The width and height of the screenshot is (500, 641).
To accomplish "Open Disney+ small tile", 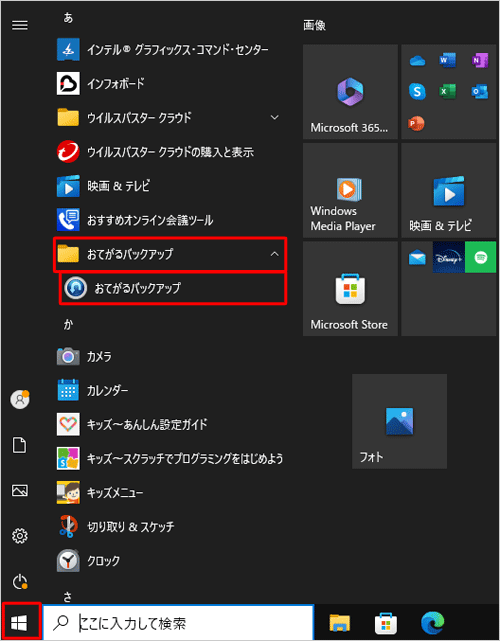I will point(448,258).
